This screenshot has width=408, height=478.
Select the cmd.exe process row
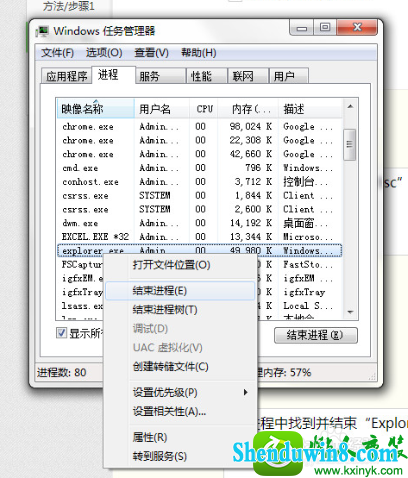(200, 168)
